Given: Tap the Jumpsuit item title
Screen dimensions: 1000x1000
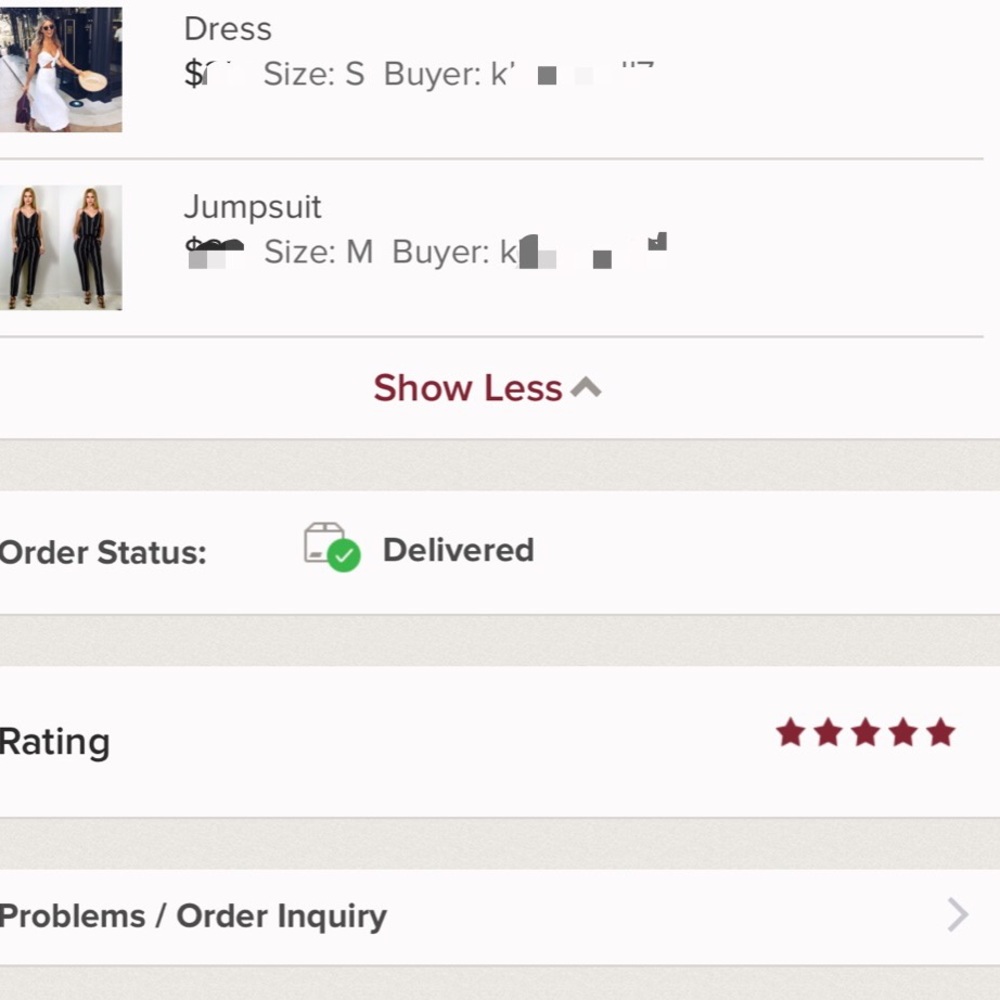Looking at the screenshot, I should [253, 207].
